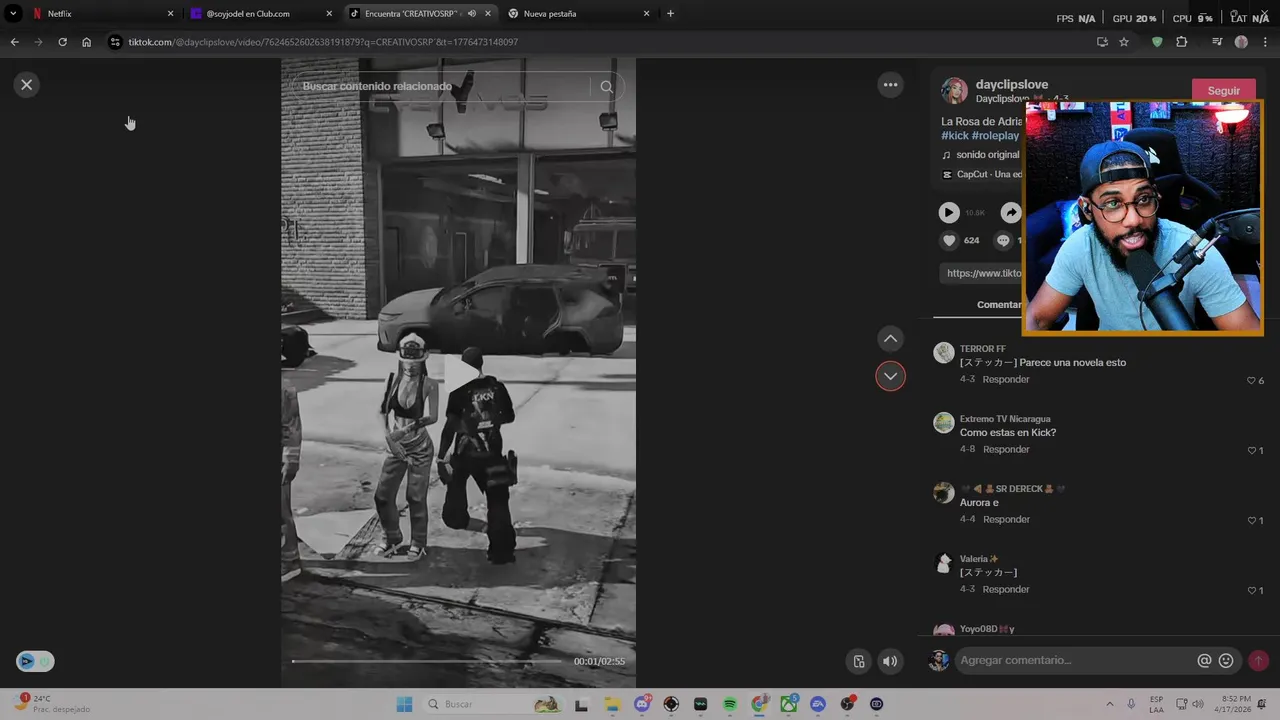
Task: Open Extremo TV Nicaragua's username
Action: pyautogui.click(x=1005, y=419)
